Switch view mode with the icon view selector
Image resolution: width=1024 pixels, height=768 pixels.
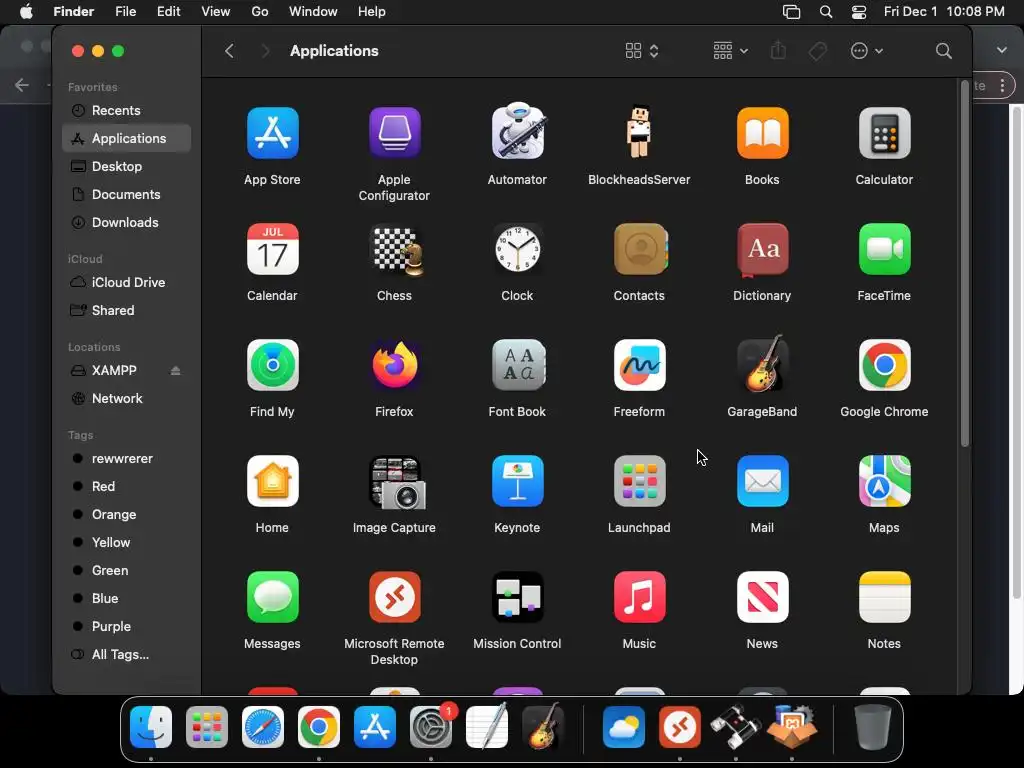click(641, 51)
